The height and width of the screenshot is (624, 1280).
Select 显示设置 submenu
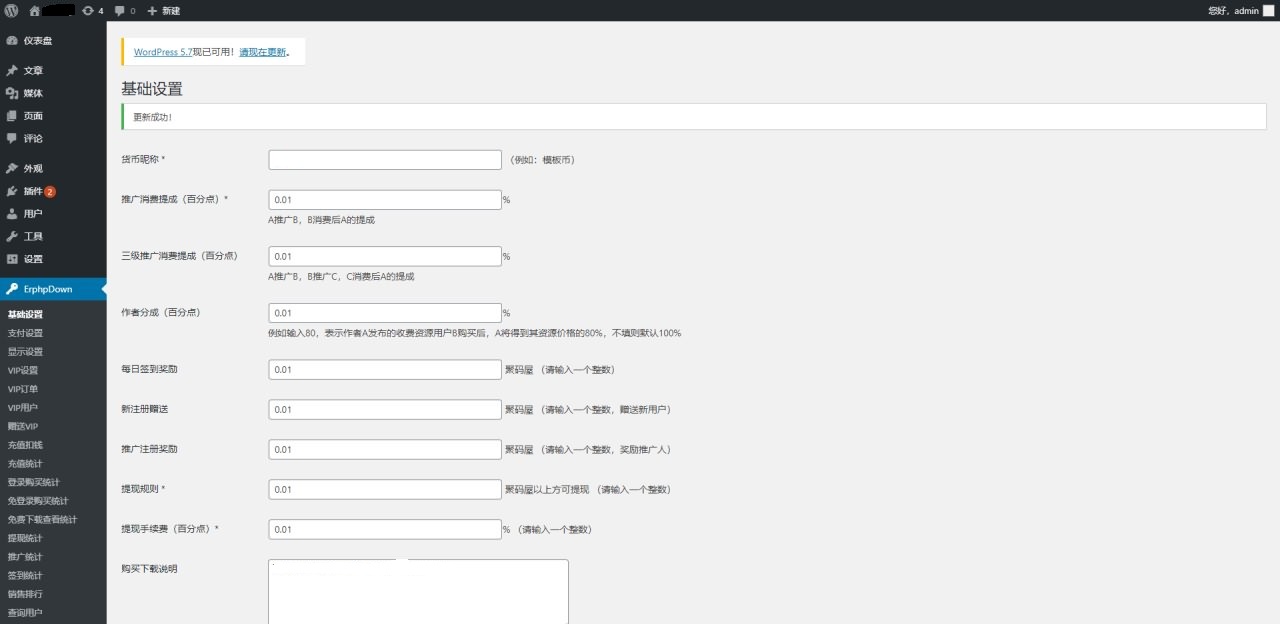(x=25, y=352)
